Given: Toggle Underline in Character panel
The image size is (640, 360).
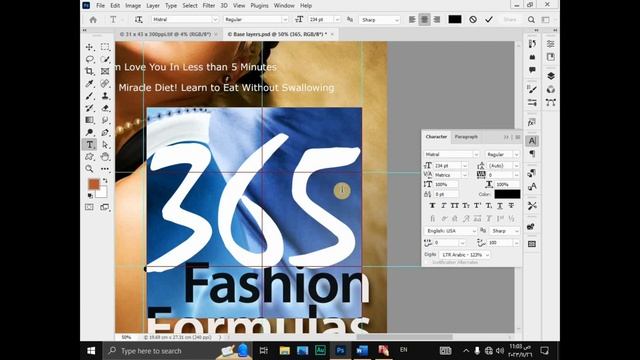Looking at the screenshot, I should coord(500,206).
